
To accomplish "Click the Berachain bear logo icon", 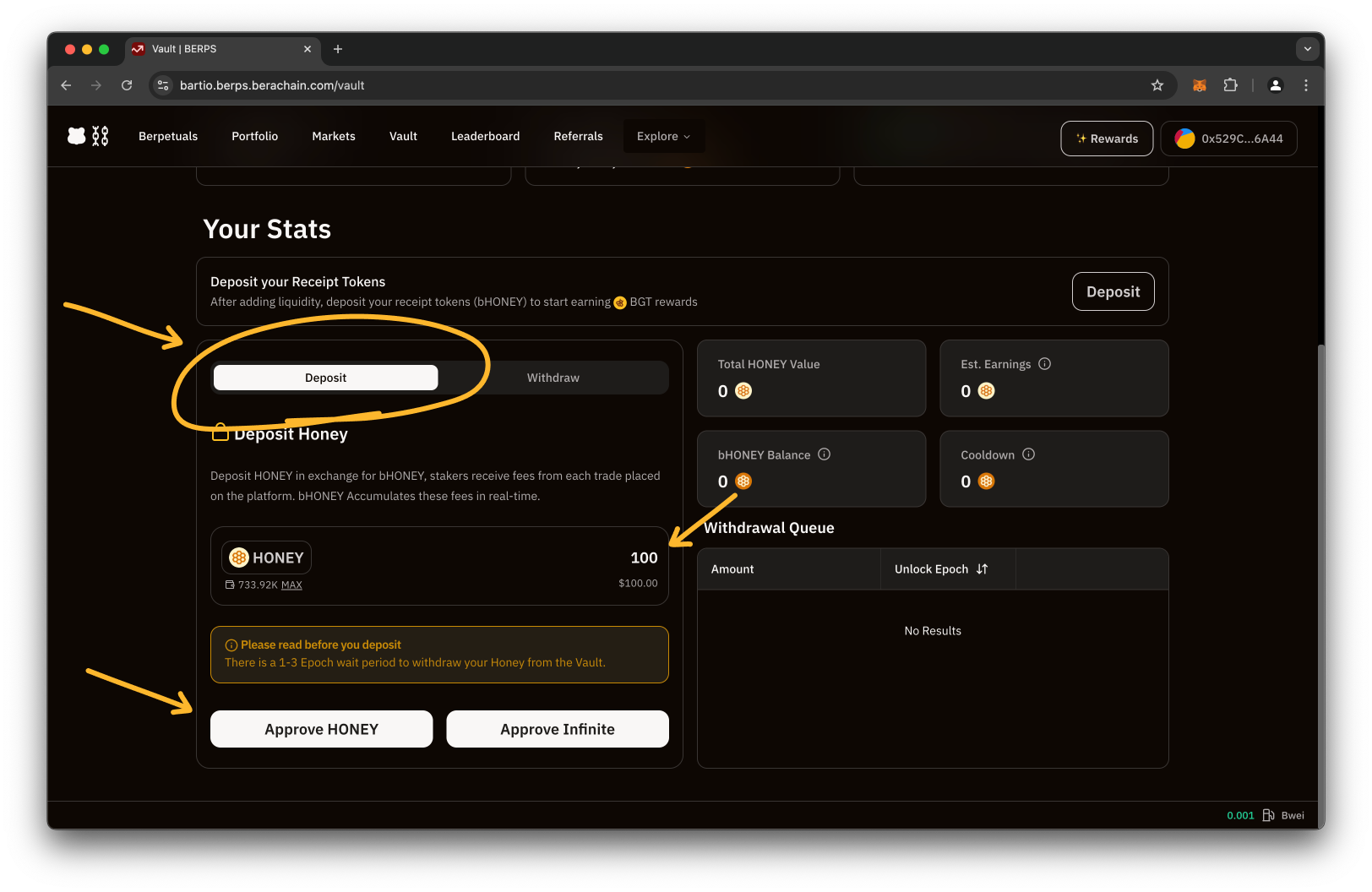I will pos(77,136).
